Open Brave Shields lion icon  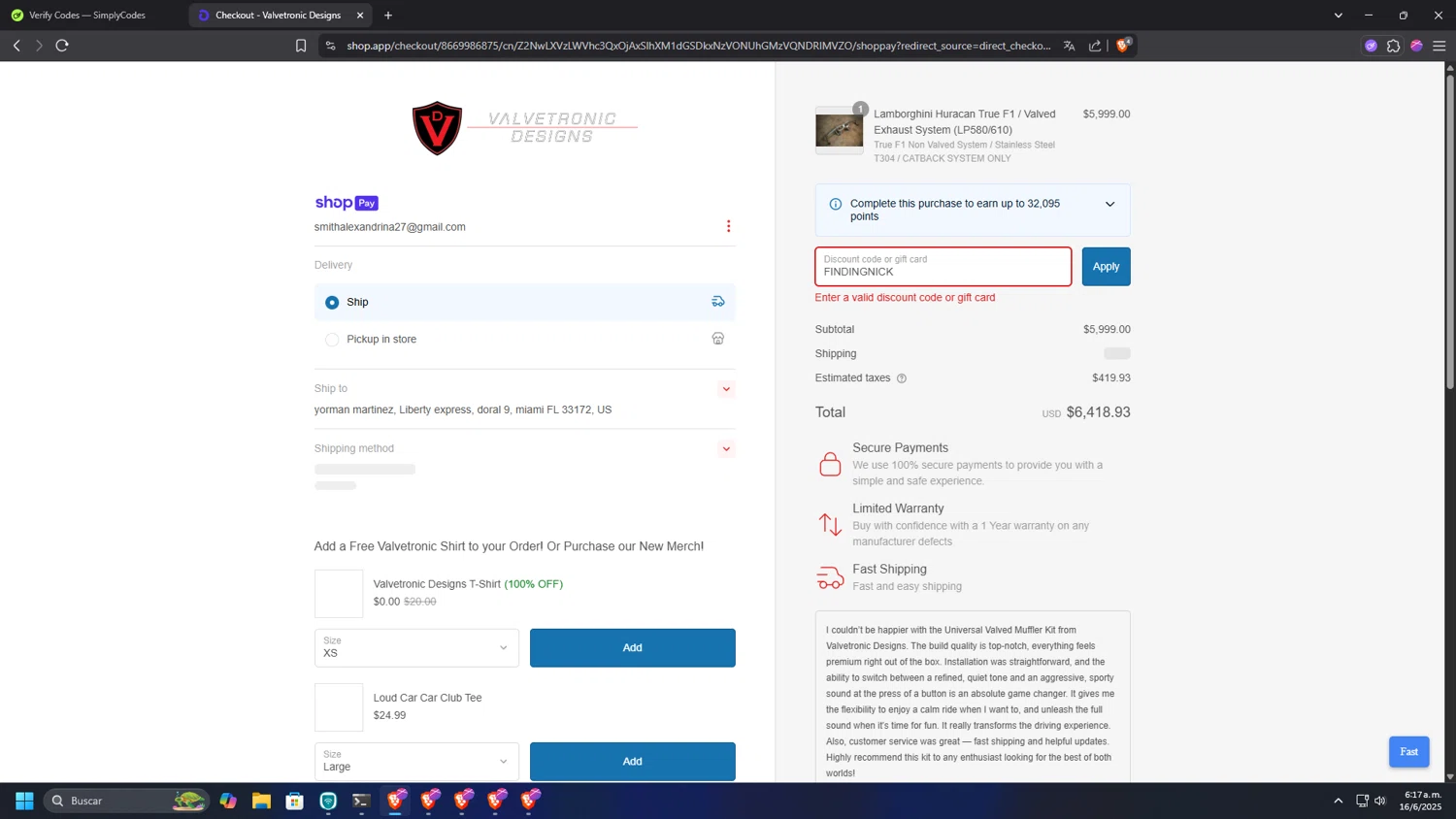tap(1123, 45)
